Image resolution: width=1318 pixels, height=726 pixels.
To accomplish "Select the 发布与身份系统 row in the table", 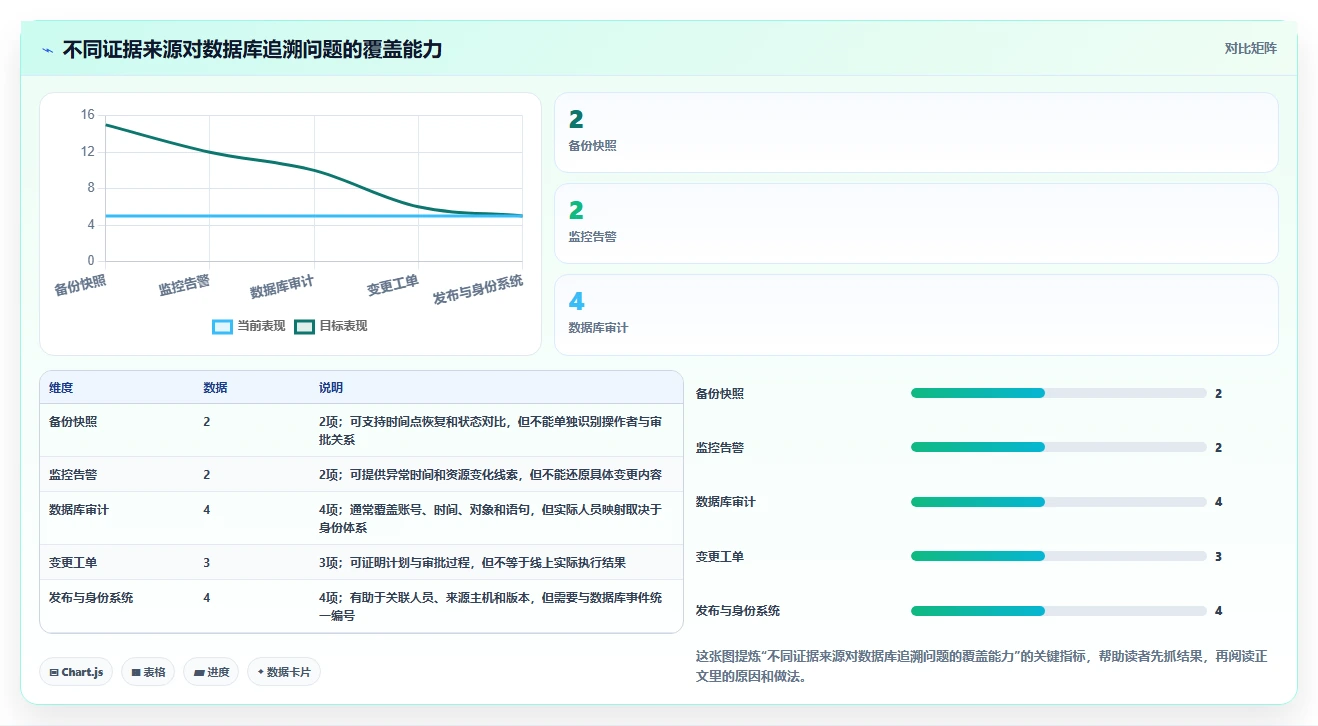I will point(361,606).
